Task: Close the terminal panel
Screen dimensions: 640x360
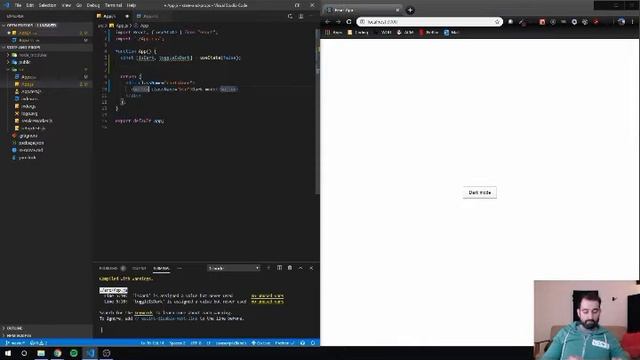Action: (311, 268)
